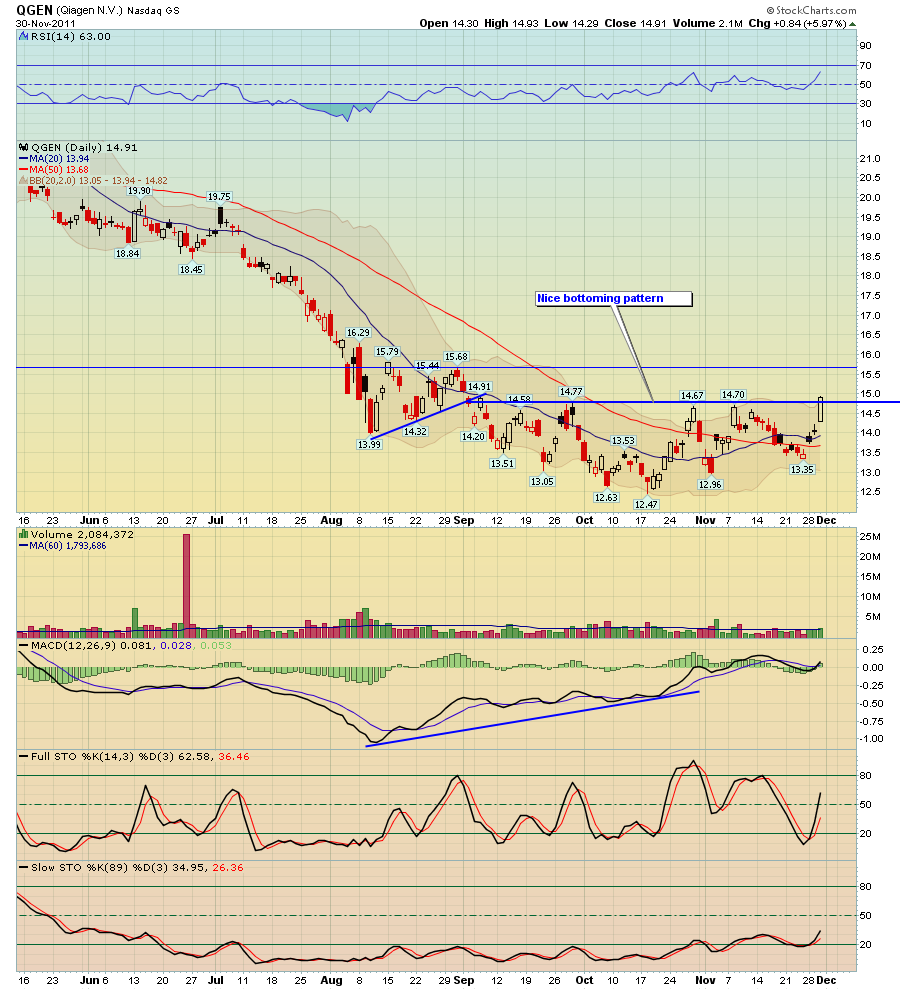
Task: Click the 14.70 price high label
Action: 733,395
